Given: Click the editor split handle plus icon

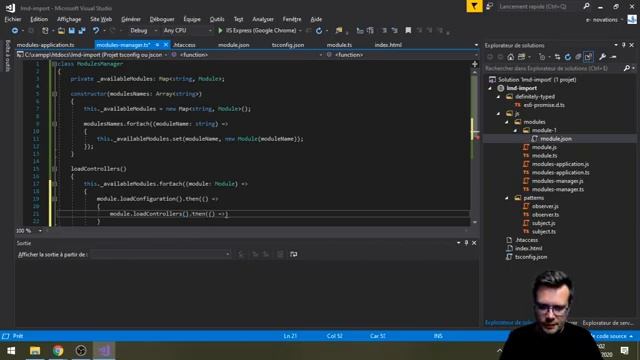Looking at the screenshot, I should coord(475,64).
